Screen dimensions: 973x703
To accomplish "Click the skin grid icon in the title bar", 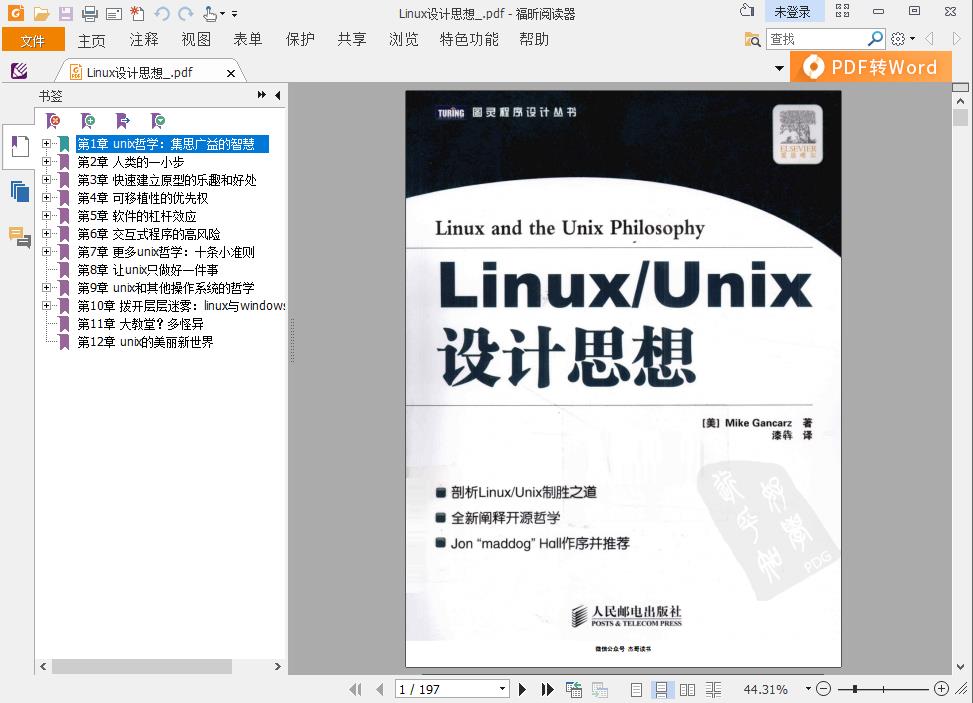I will (x=842, y=11).
